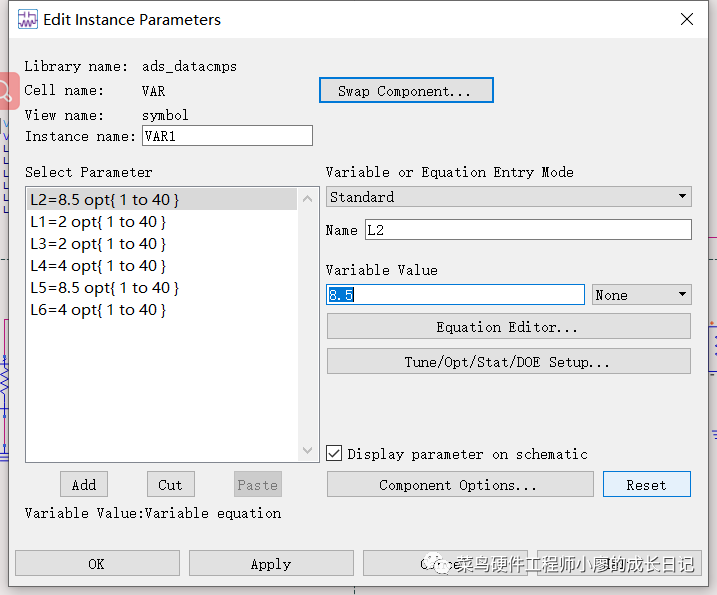Open Tune/Opt/Stat/DOE Setup
717x595 pixels.
click(x=508, y=362)
